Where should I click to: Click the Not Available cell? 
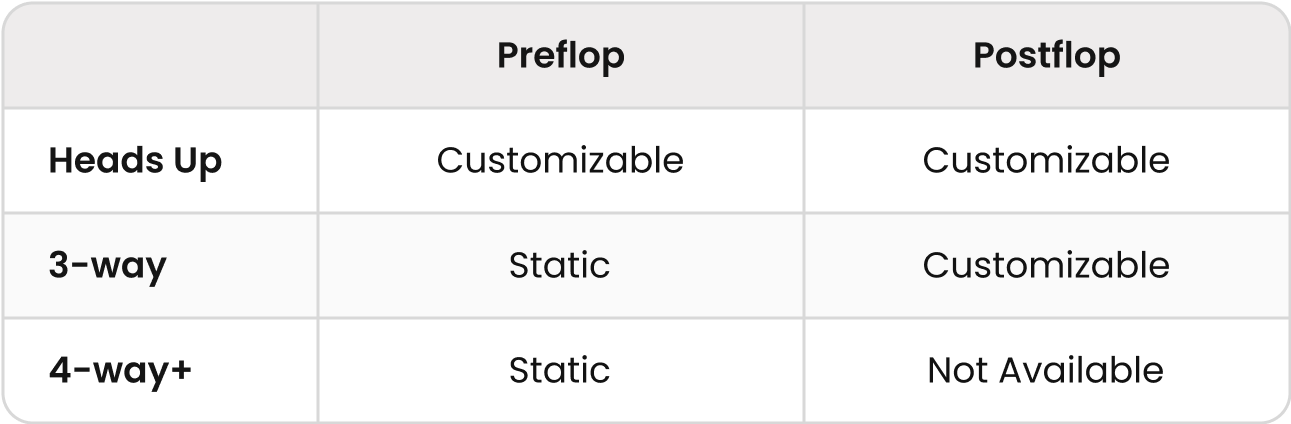1046,370
